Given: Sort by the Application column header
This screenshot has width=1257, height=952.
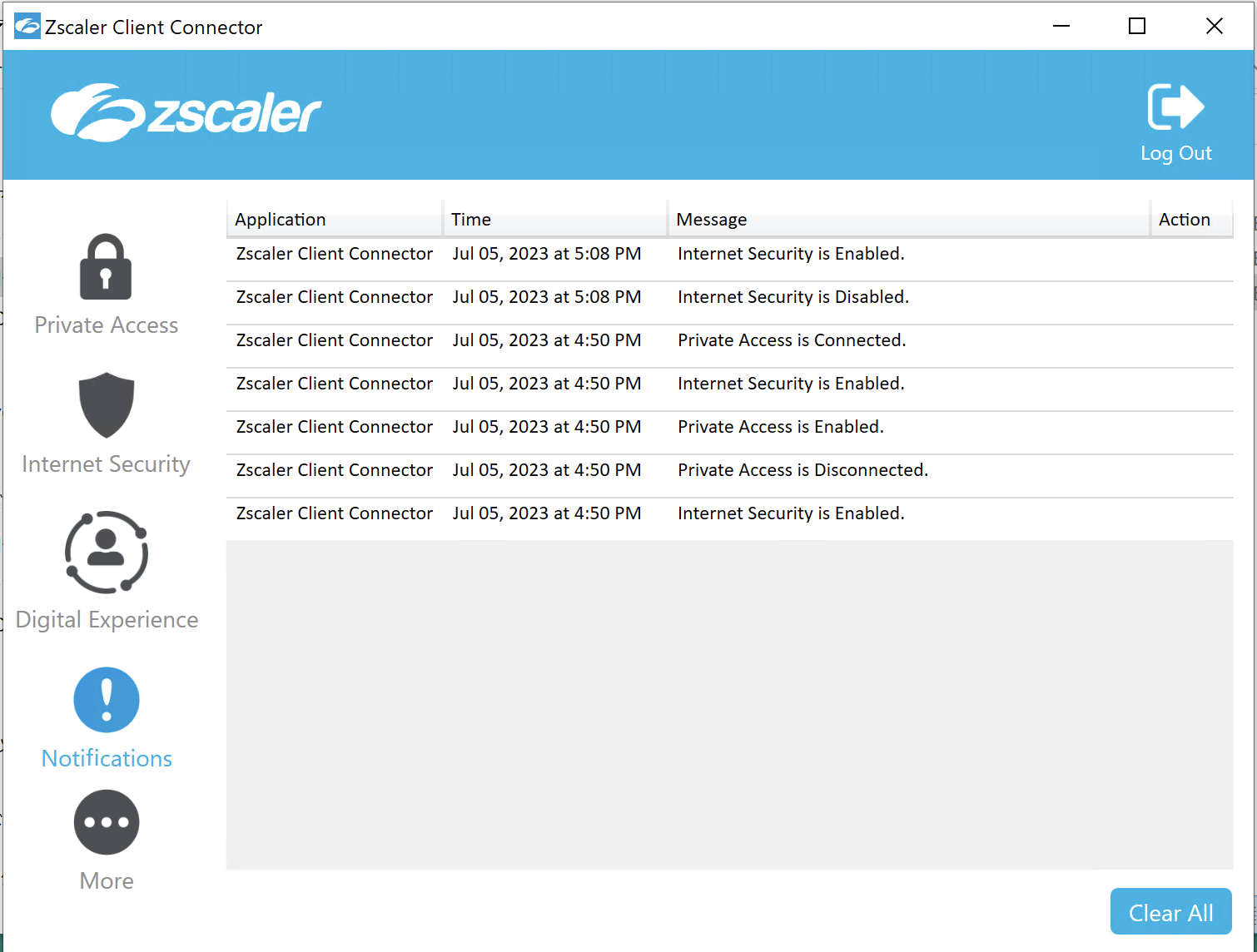Looking at the screenshot, I should [335, 219].
